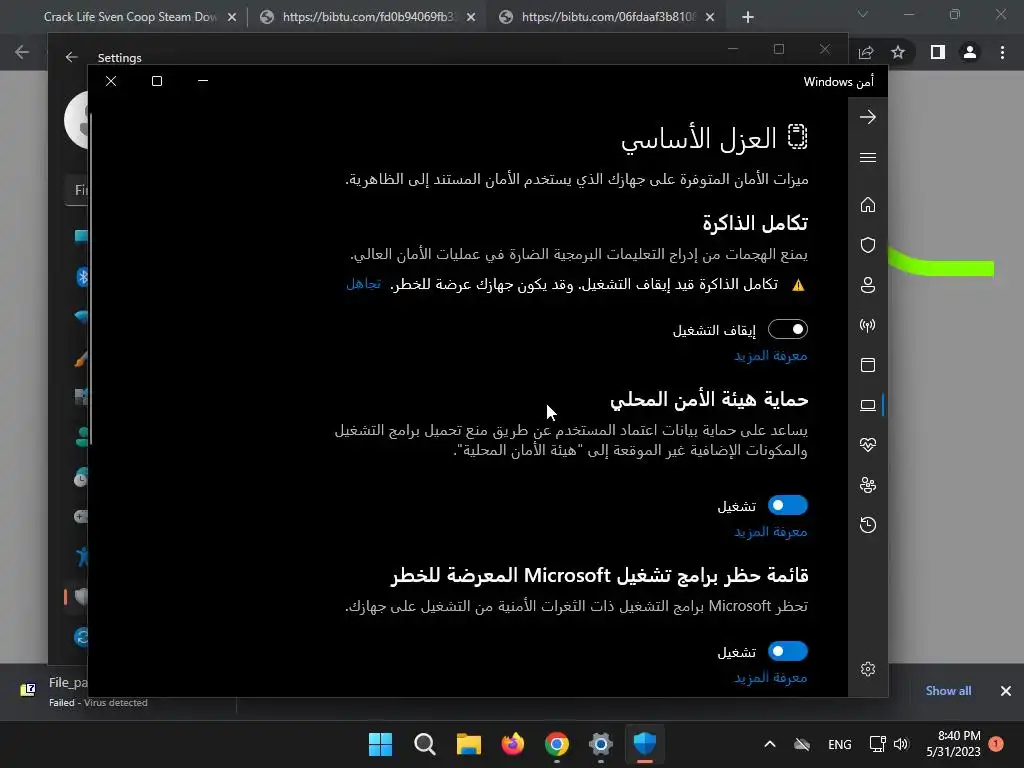This screenshot has width=1024, height=768.
Task: Click Show all downloads link
Action: tap(948, 691)
